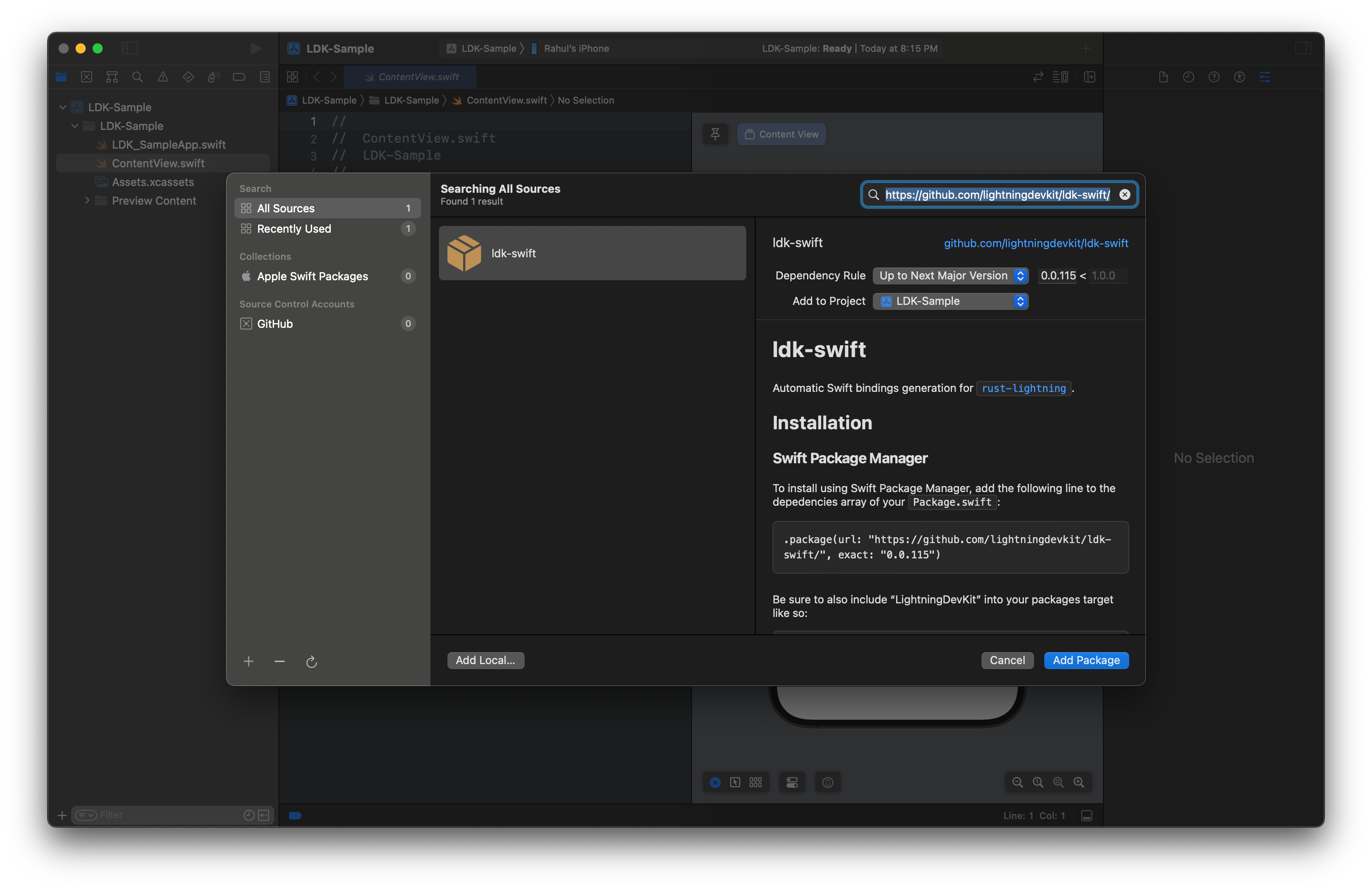
Task: Enable code review changes
Action: click(1037, 77)
